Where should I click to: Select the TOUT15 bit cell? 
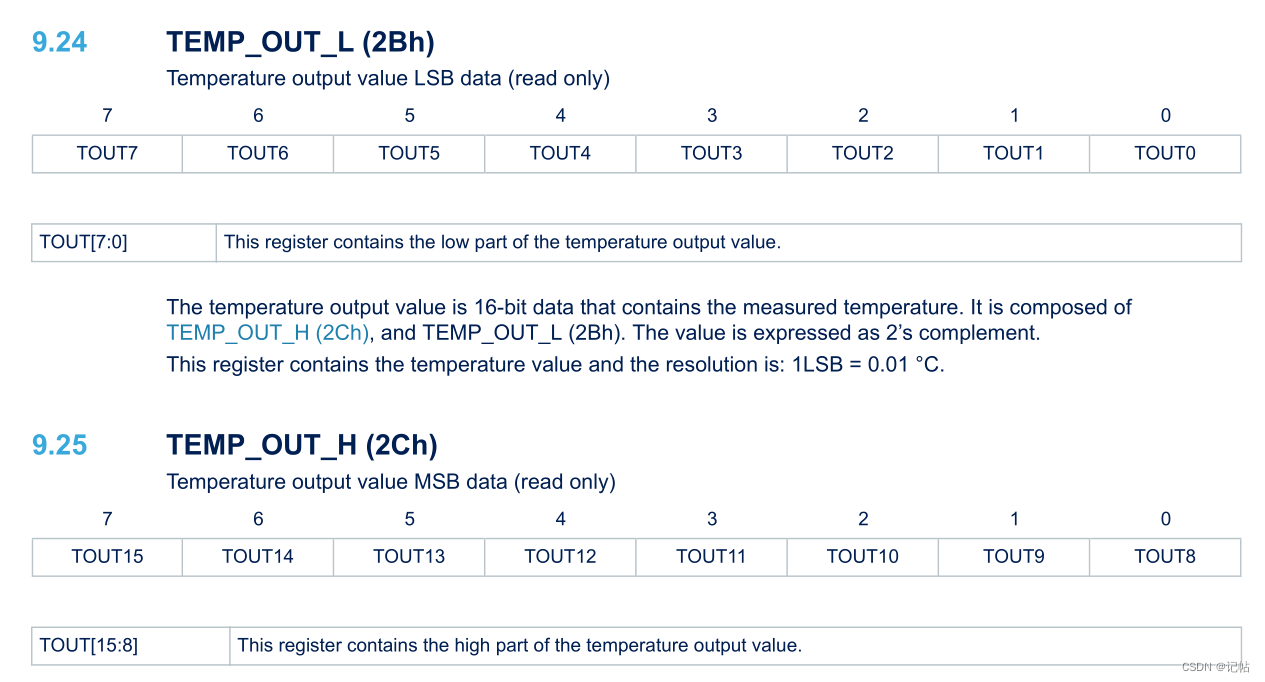pyautogui.click(x=107, y=557)
